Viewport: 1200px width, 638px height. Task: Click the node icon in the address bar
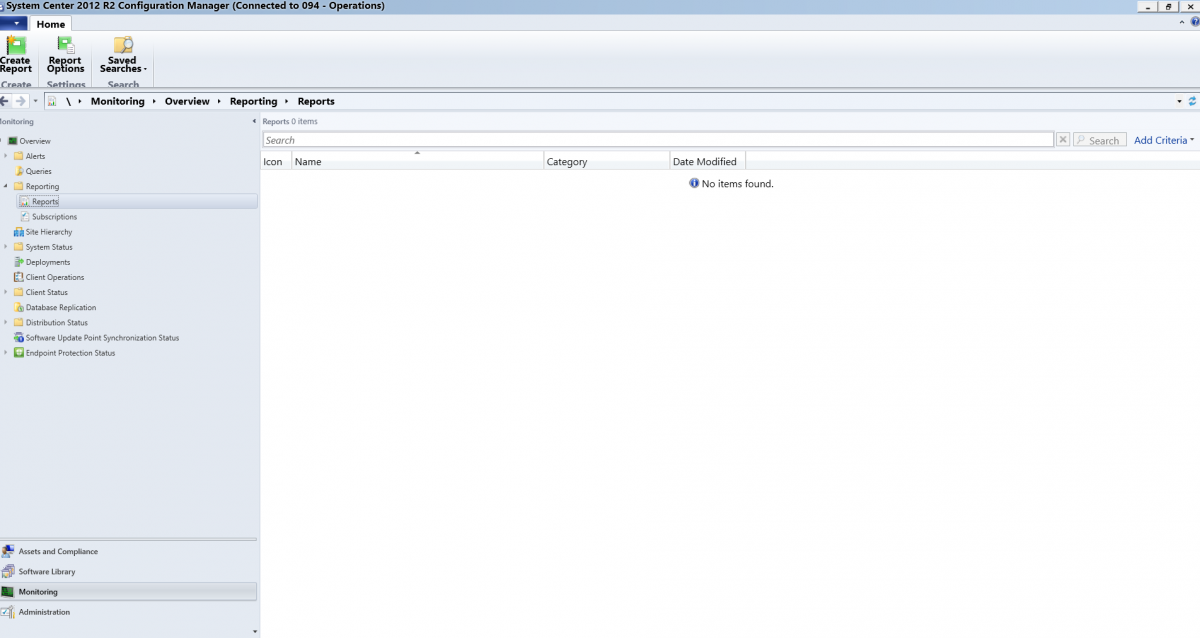(x=52, y=101)
